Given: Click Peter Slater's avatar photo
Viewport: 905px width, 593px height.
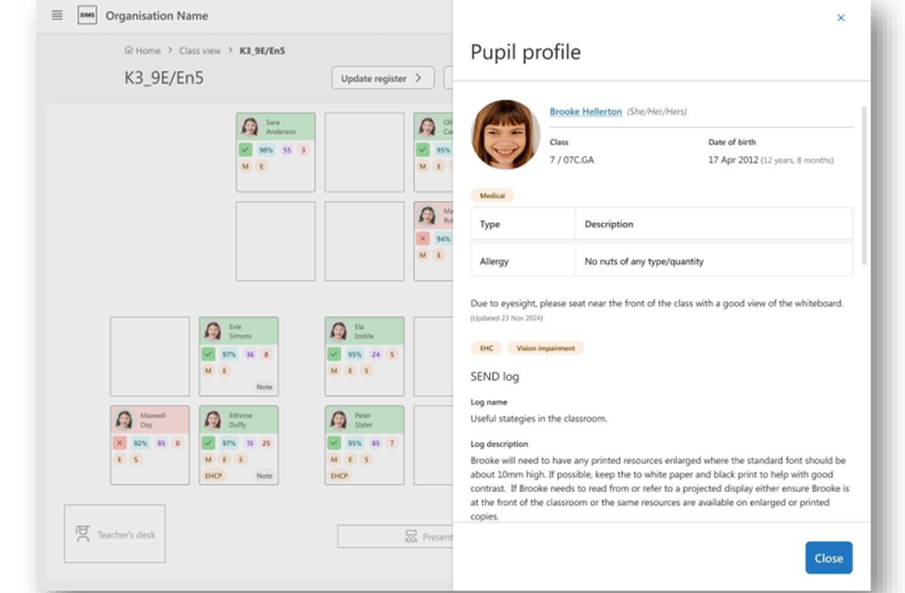Looking at the screenshot, I should click(x=338, y=420).
